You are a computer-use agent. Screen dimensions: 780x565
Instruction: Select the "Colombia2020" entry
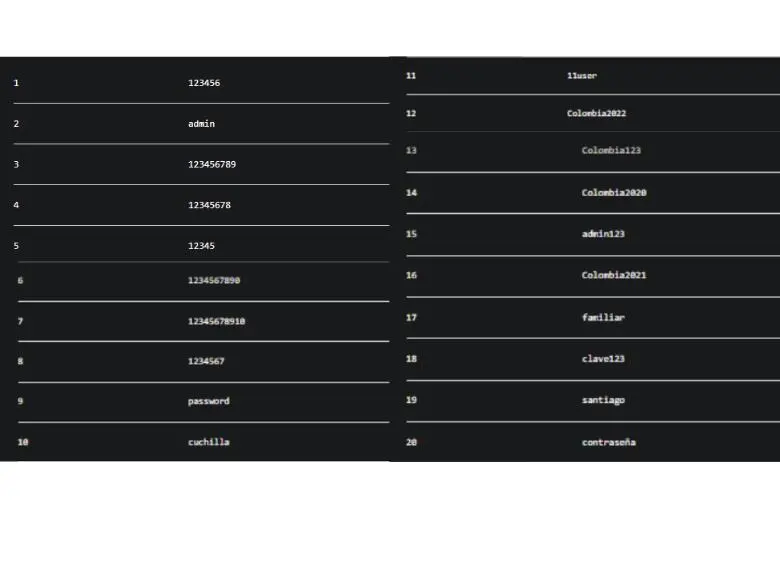(614, 193)
